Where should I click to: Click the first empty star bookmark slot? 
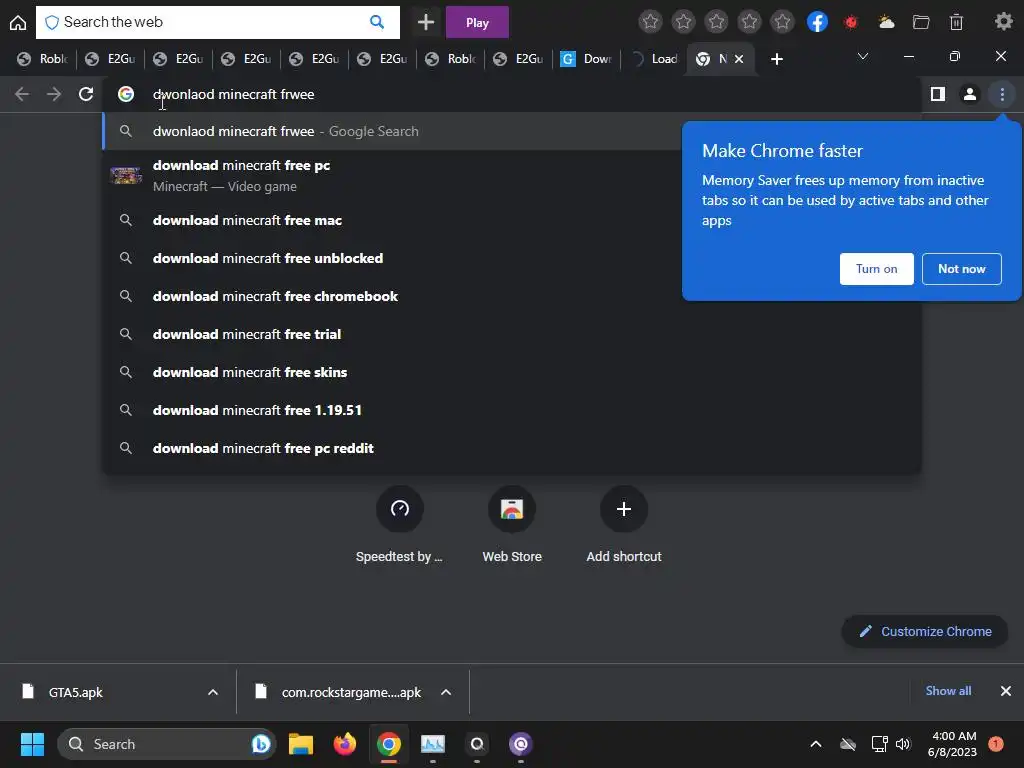click(650, 22)
